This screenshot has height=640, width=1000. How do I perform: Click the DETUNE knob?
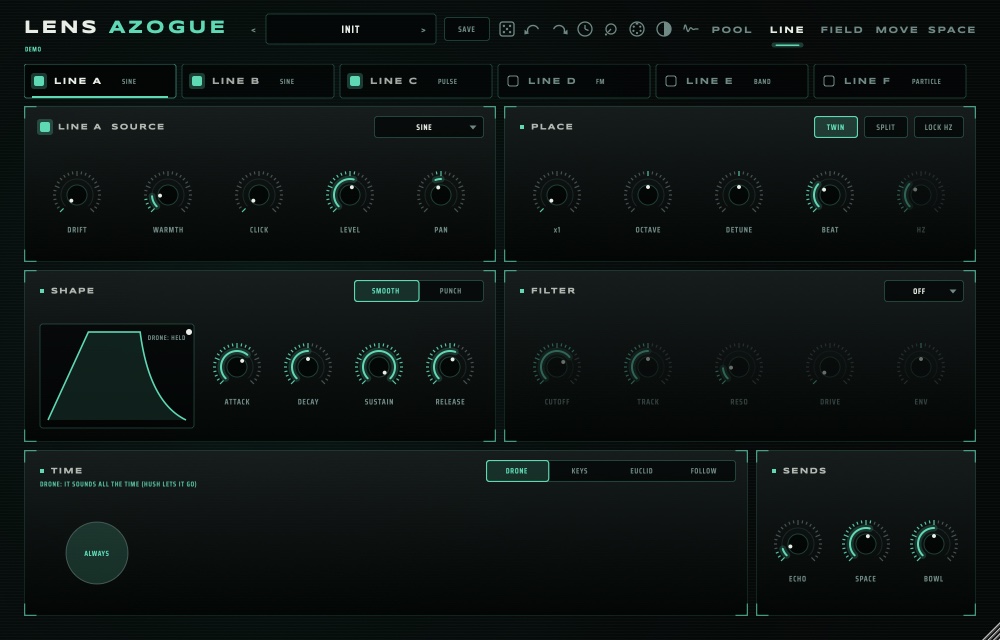pos(739,194)
